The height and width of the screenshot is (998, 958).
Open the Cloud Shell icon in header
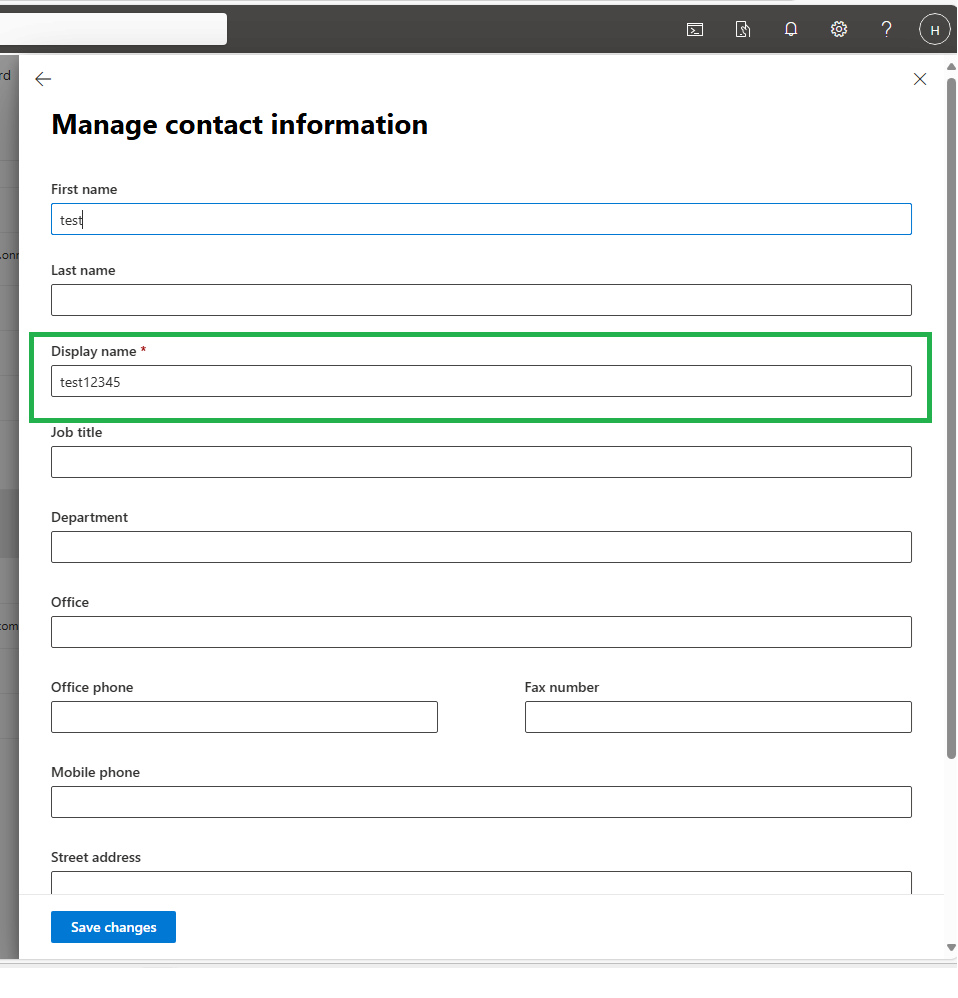[694, 29]
